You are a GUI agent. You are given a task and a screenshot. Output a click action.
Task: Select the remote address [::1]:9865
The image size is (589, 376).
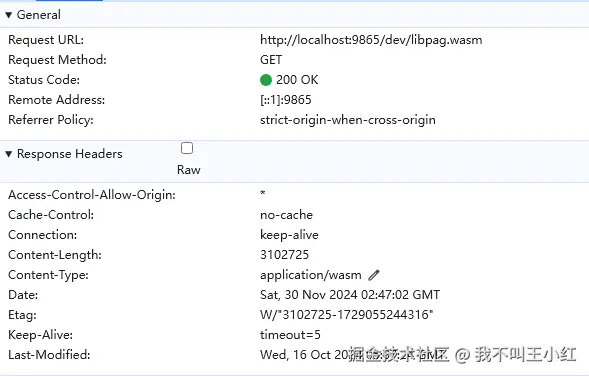coord(285,100)
